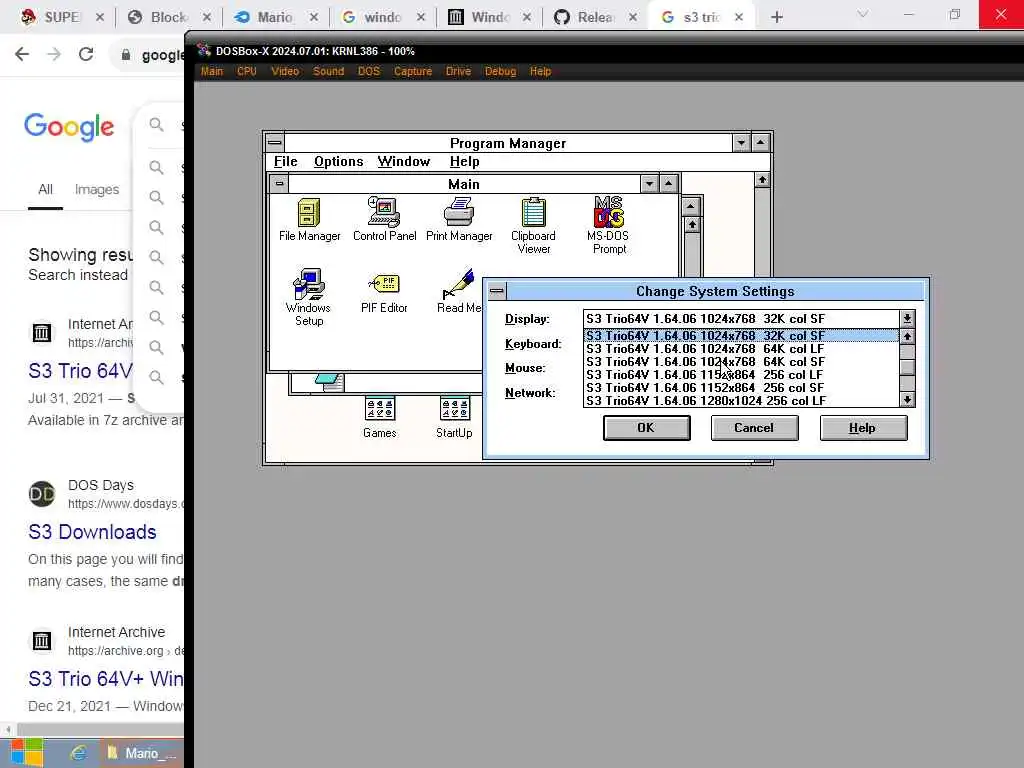This screenshot has height=768, width=1024.
Task: Open PIF Editor icon
Action: click(384, 293)
